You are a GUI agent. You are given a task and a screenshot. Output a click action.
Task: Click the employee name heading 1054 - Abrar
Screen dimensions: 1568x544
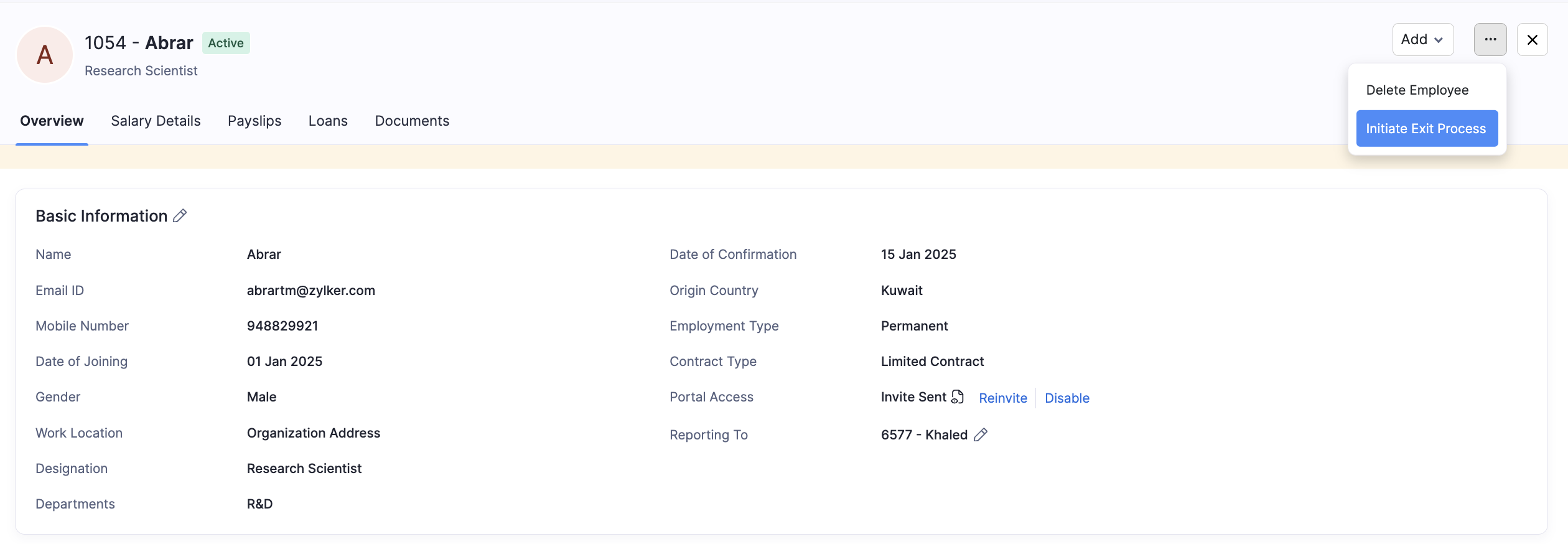pos(139,43)
